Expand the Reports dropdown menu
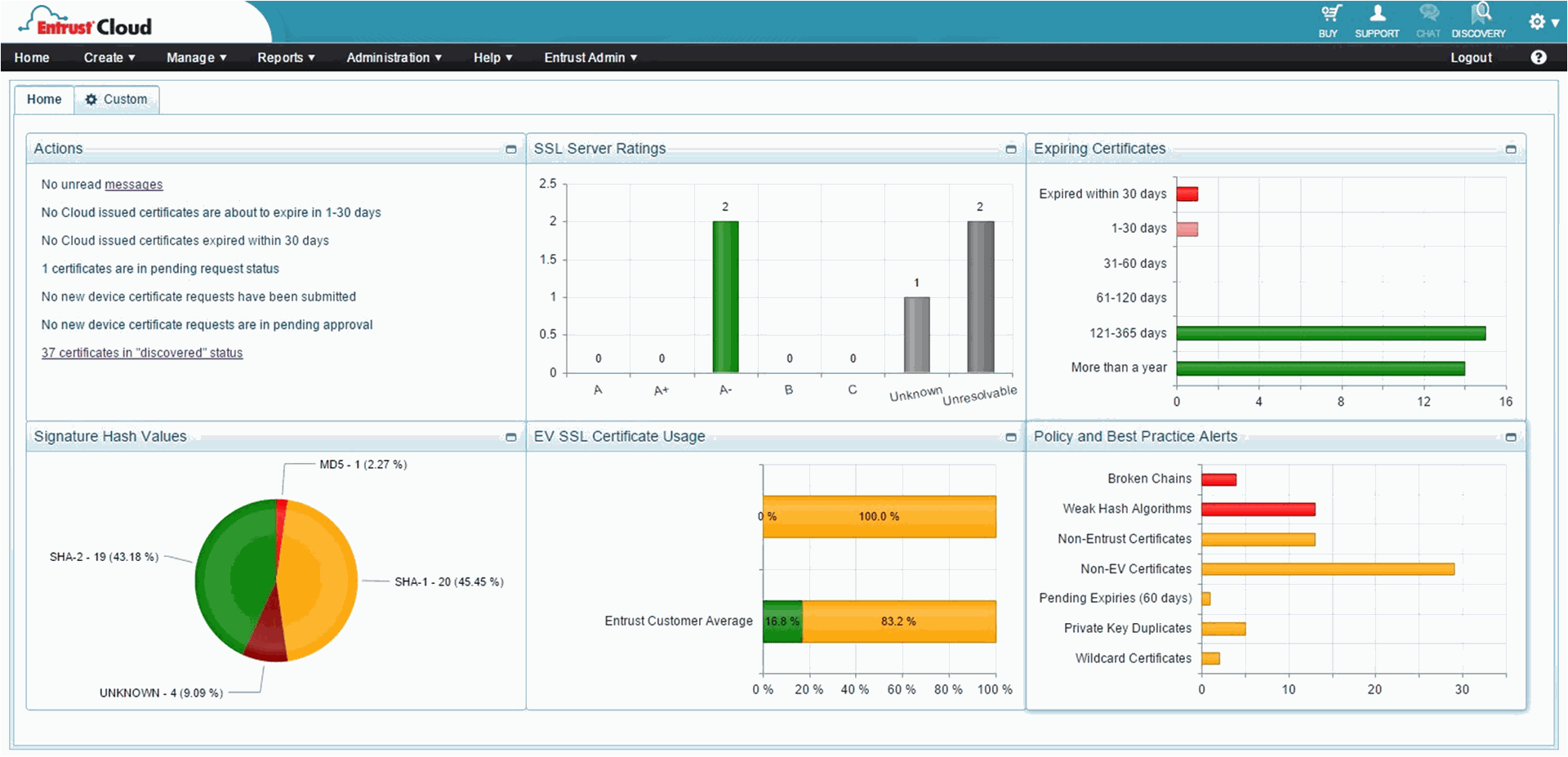 (x=286, y=57)
